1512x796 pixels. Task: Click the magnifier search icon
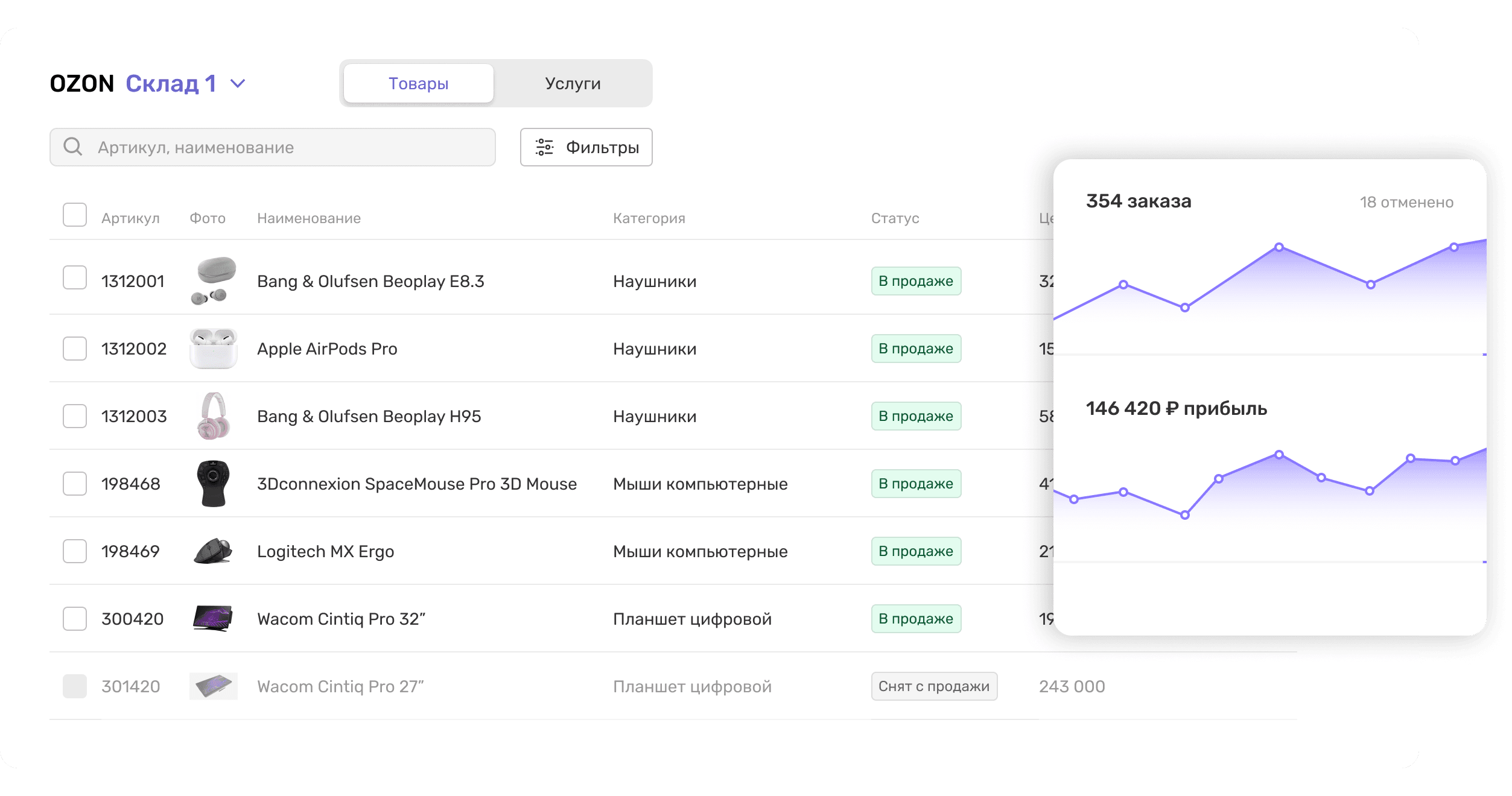(73, 147)
